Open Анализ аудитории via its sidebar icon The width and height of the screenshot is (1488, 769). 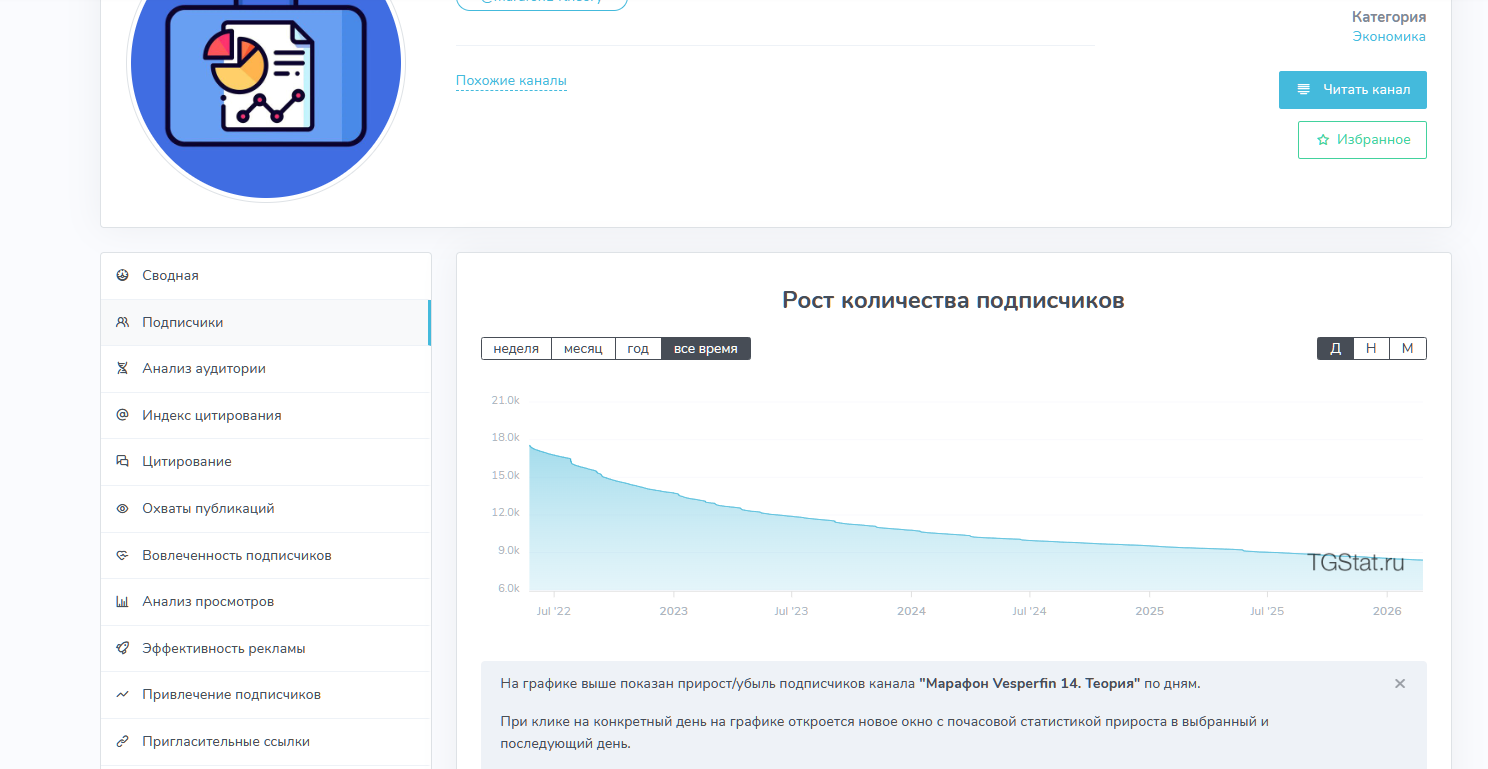click(x=122, y=368)
